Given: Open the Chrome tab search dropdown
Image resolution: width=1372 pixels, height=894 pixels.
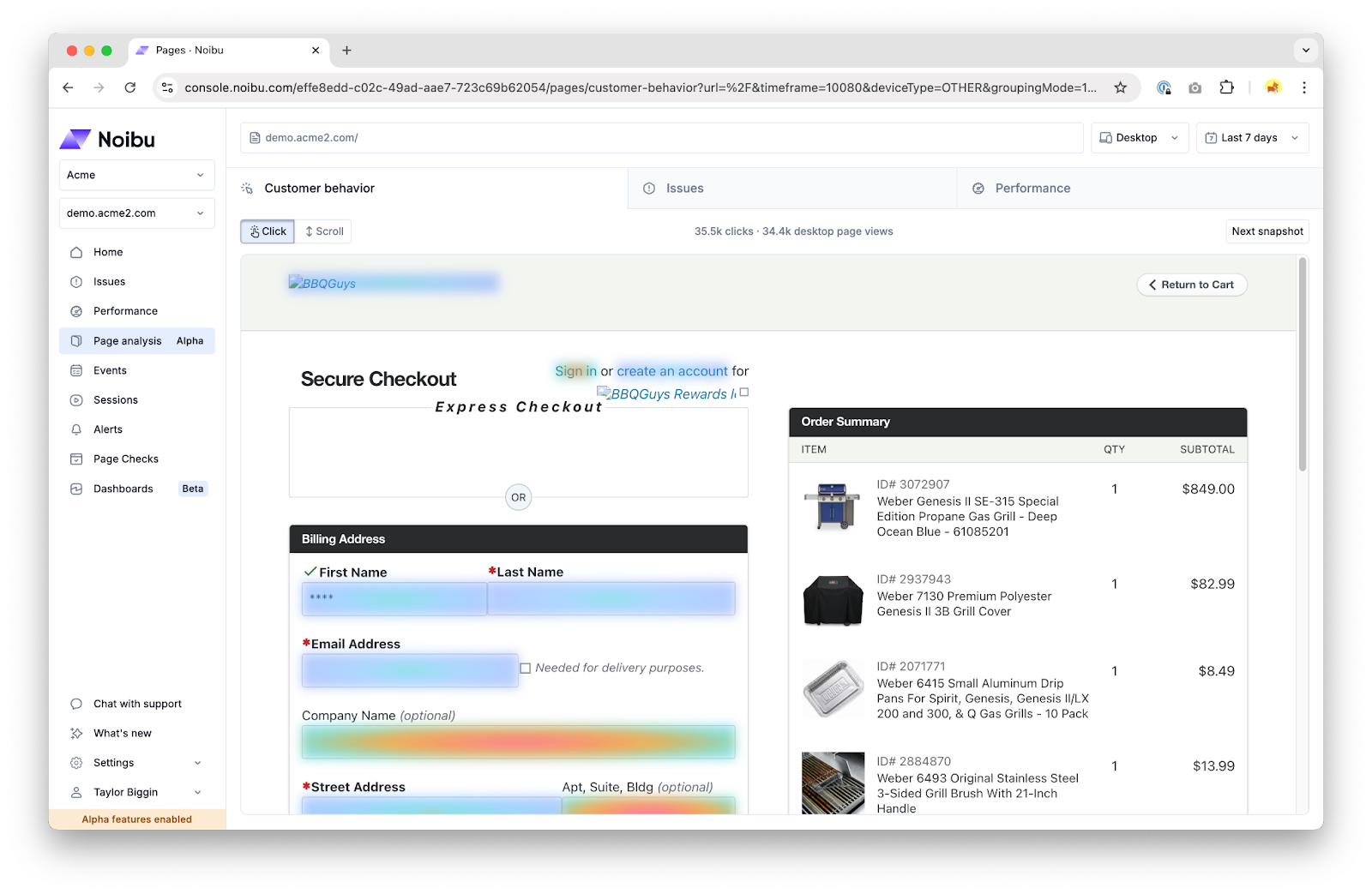Looking at the screenshot, I should [x=1305, y=51].
